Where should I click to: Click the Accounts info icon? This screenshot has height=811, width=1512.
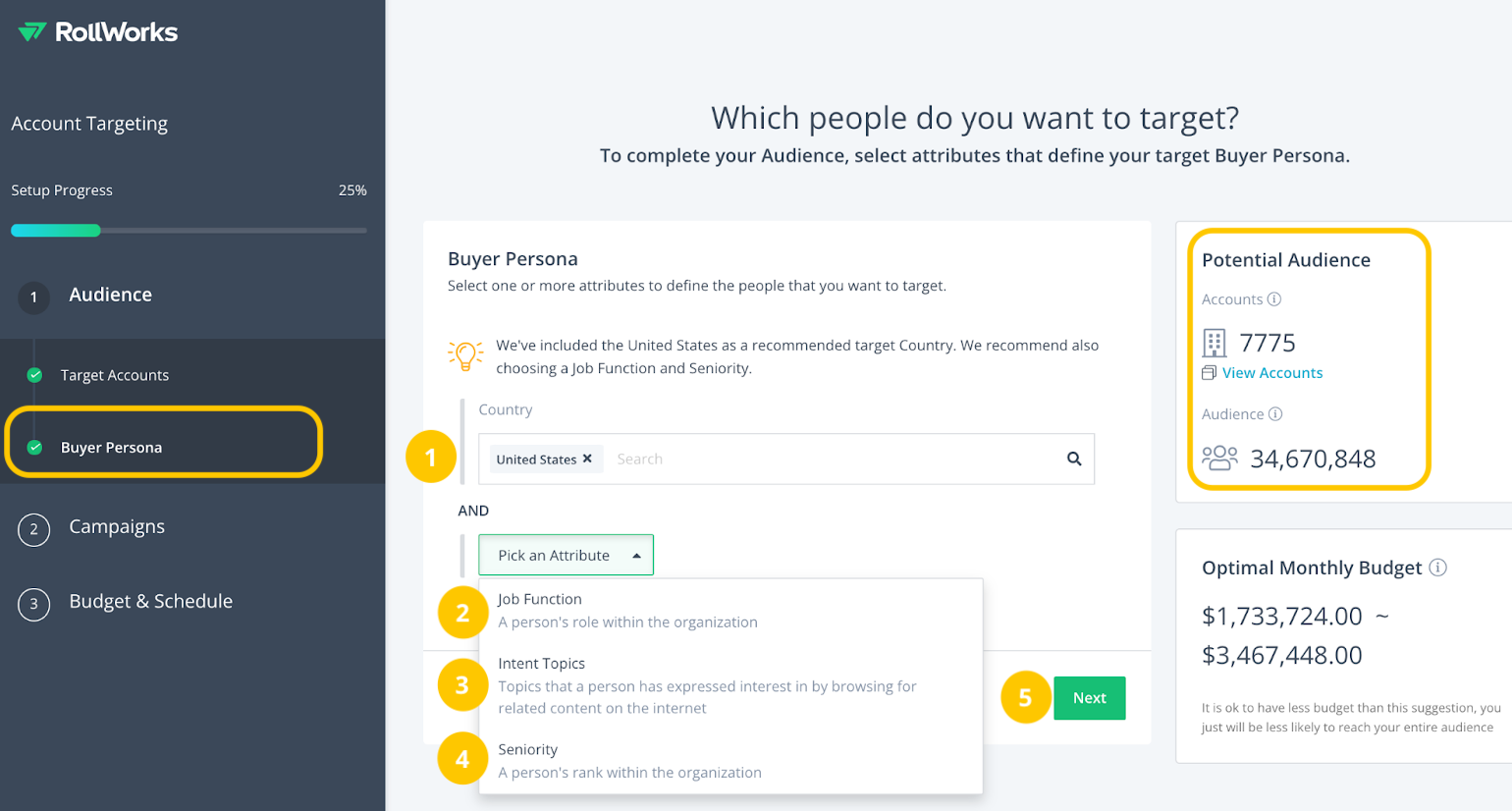tap(1274, 299)
